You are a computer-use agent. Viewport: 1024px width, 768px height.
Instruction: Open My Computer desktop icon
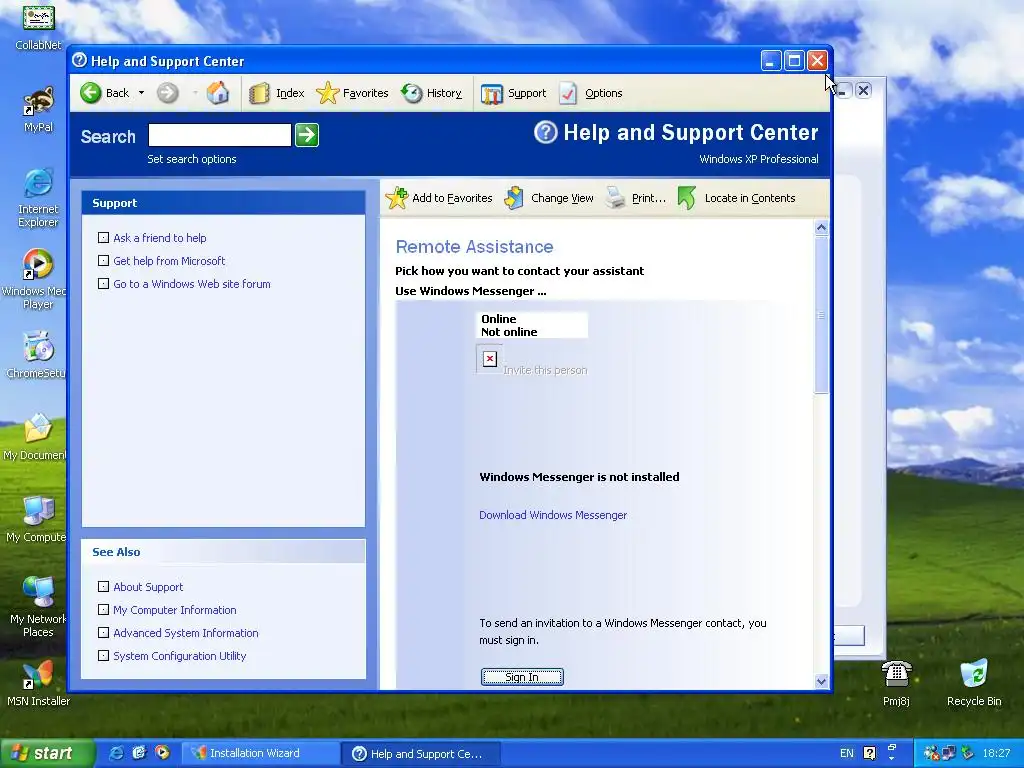click(x=36, y=520)
